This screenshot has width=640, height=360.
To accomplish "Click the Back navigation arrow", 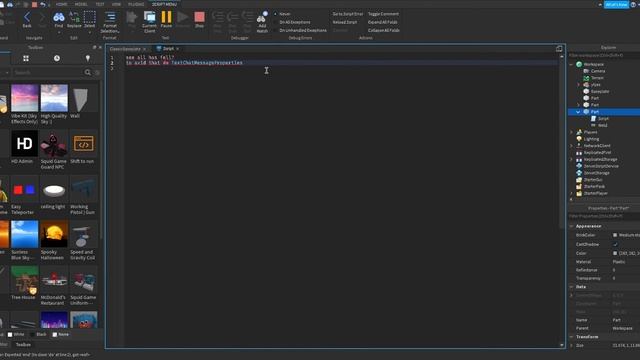I will 27,17.
